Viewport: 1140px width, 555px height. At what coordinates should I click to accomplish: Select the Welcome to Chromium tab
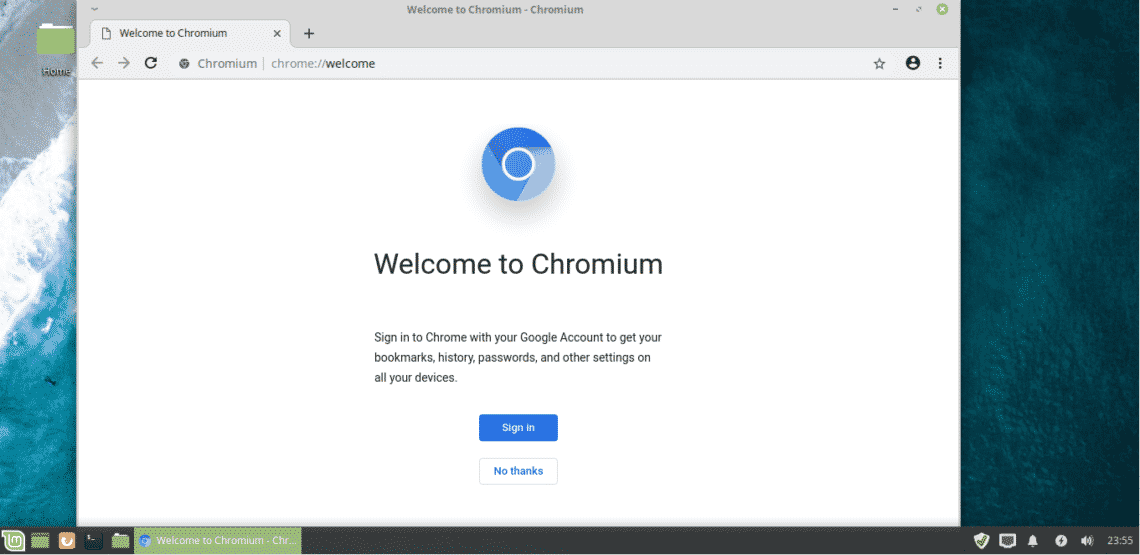(189, 33)
